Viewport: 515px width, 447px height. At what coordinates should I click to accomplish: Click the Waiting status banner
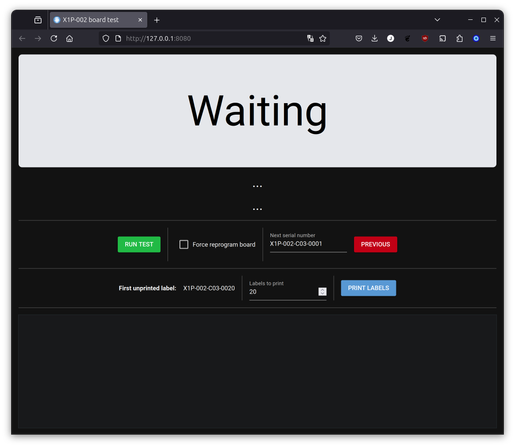(x=257, y=111)
